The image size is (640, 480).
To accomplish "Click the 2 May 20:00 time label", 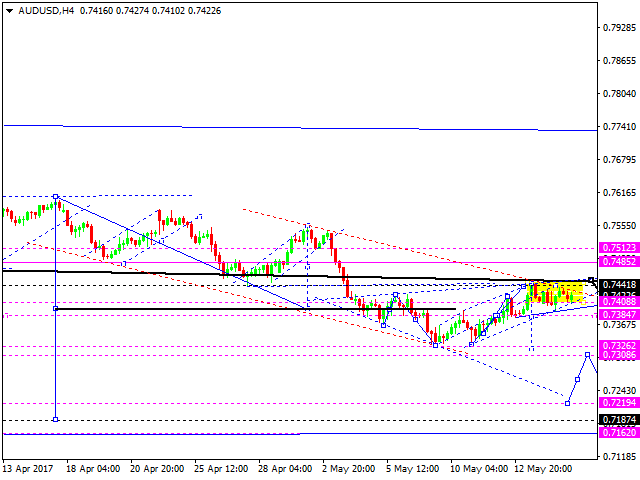I will pos(349,469).
